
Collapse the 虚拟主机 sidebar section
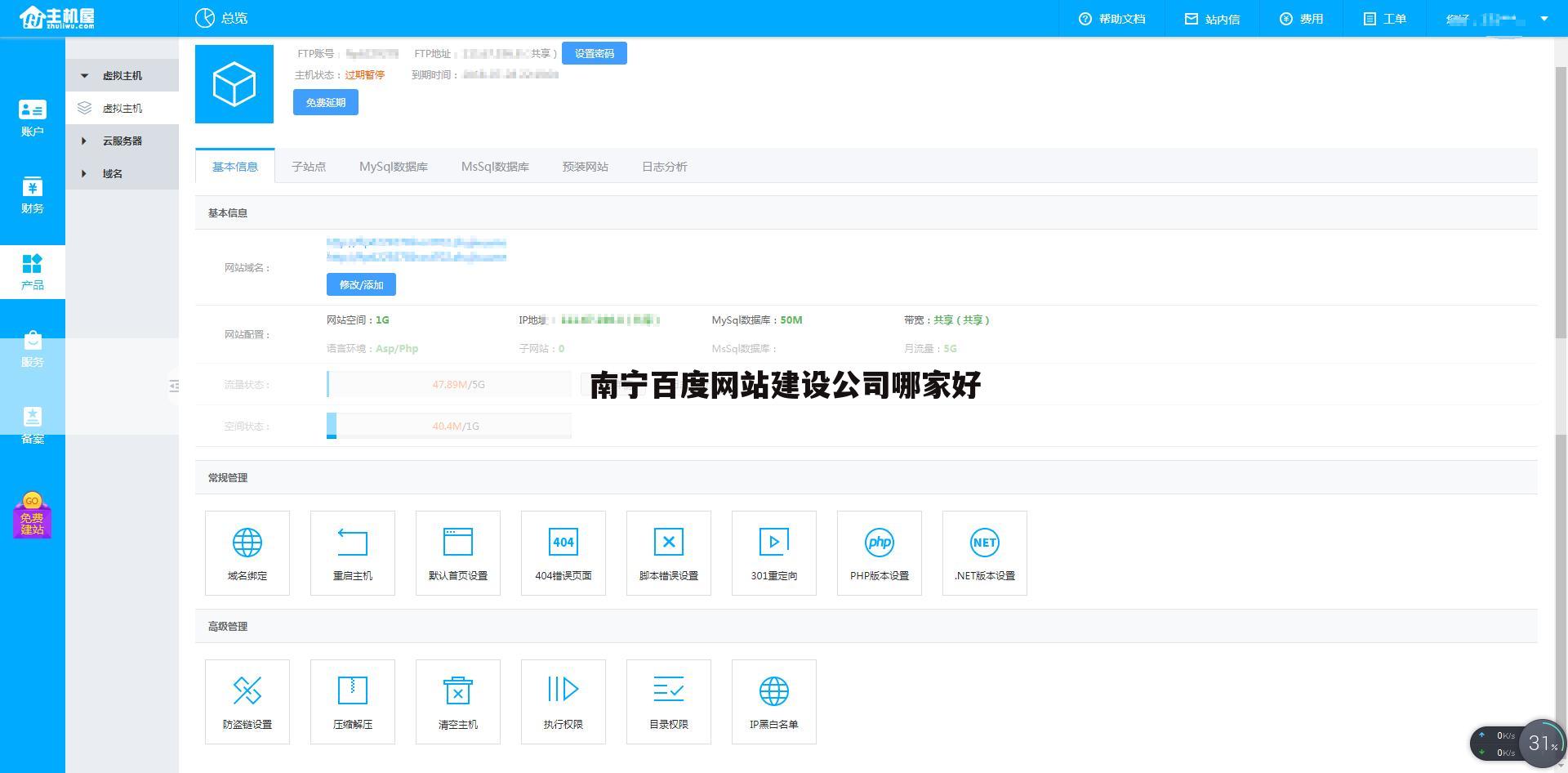(122, 75)
